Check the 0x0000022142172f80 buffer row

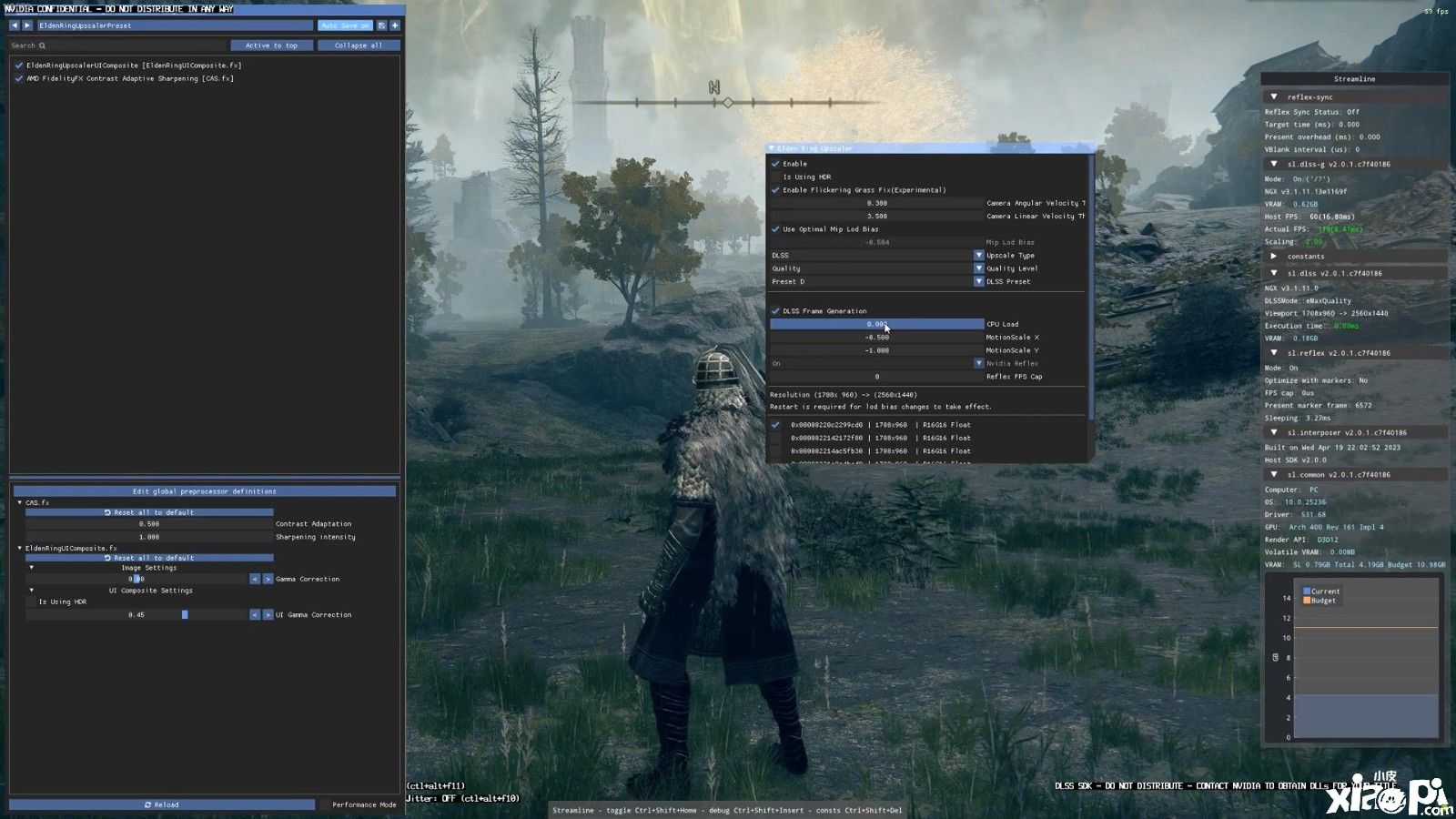click(775, 438)
